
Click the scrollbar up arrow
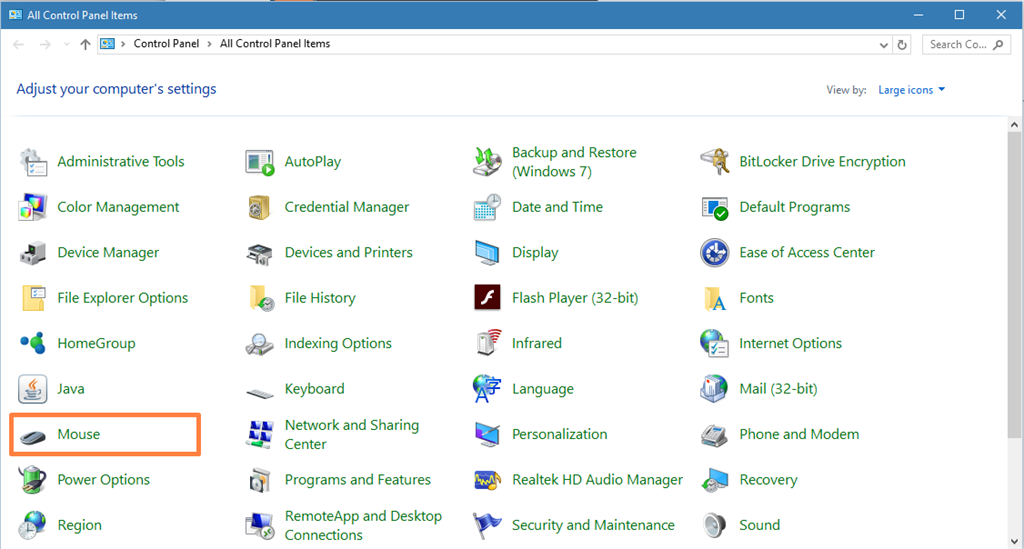click(1014, 124)
